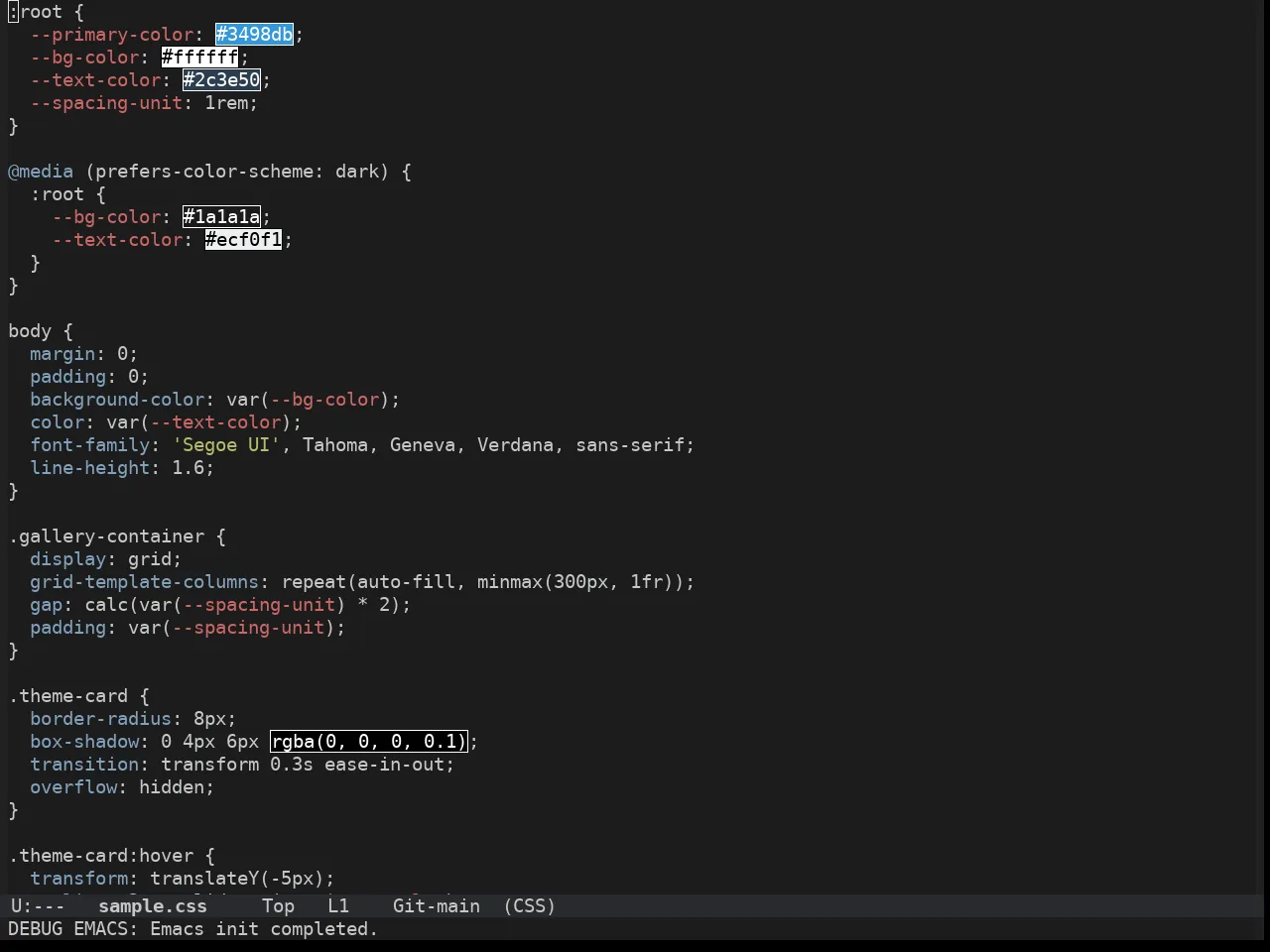The height and width of the screenshot is (952, 1270).
Task: Click the overflow: hidden line
Action: pyautogui.click(x=122, y=787)
